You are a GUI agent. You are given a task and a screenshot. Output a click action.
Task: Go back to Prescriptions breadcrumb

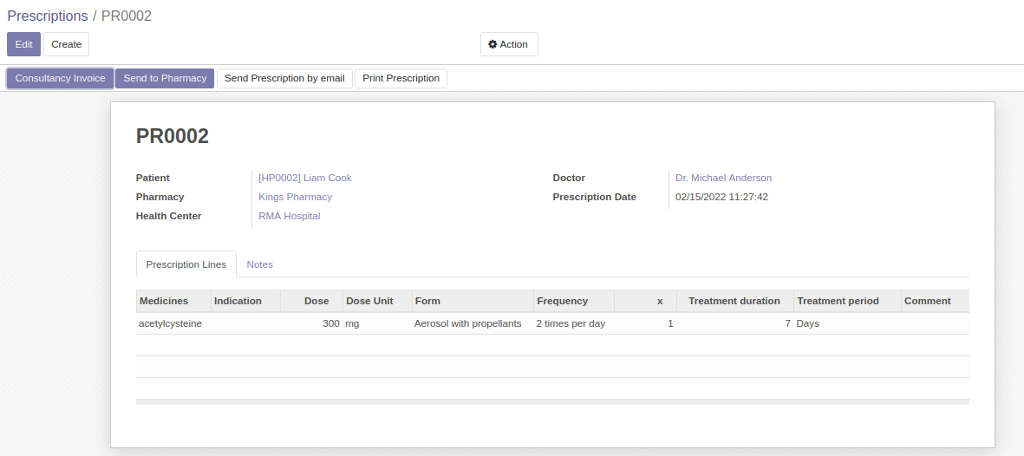coord(47,16)
